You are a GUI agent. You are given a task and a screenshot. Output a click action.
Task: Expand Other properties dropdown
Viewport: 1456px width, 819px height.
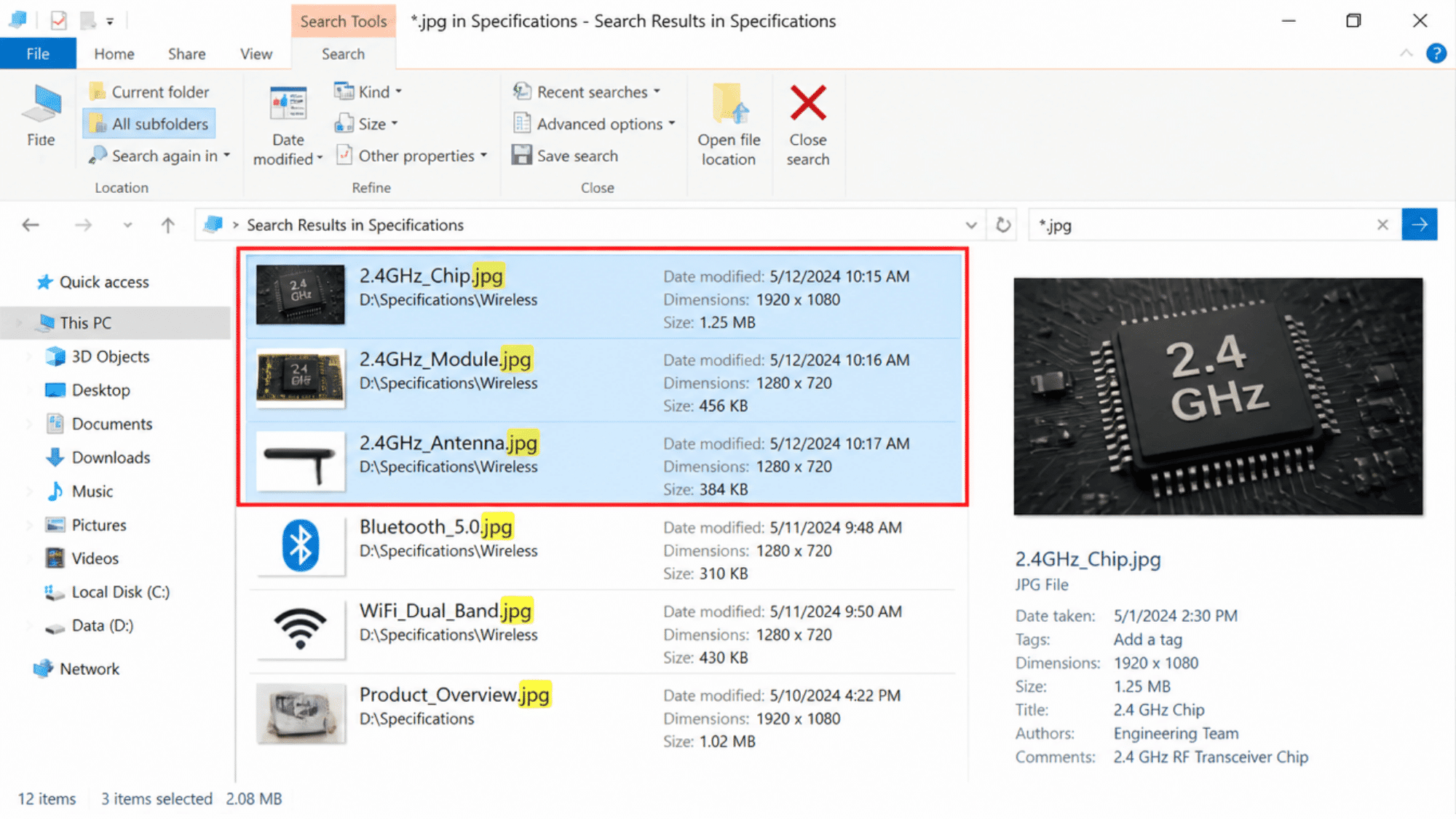[x=411, y=156]
